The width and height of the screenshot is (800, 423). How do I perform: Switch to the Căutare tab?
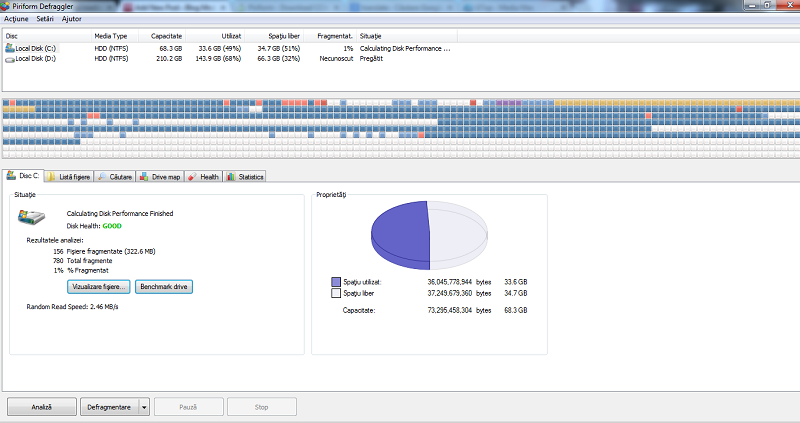point(115,177)
